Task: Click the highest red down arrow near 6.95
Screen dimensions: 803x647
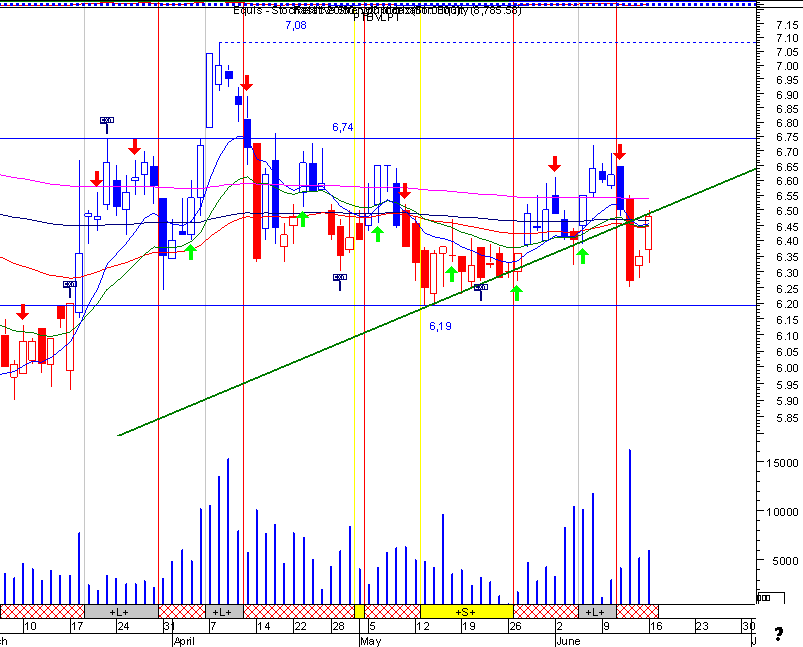Action: [247, 83]
